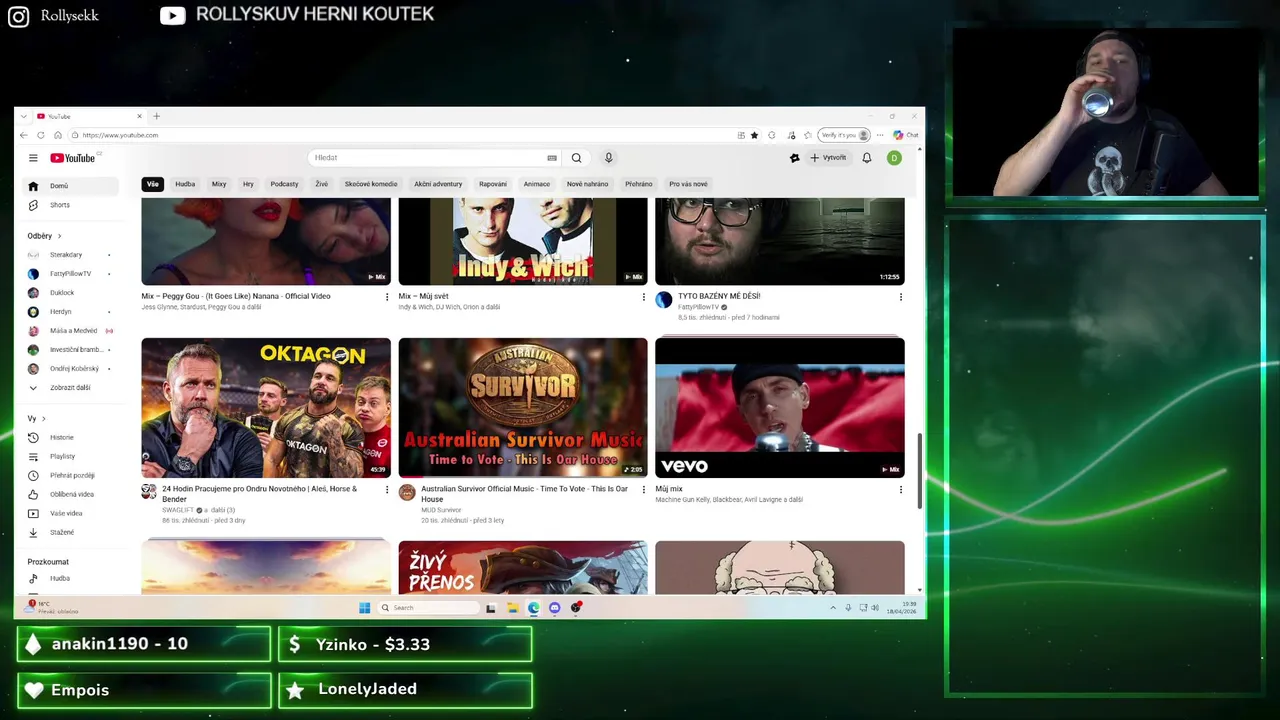
Task: Open more options for Můj mix
Action: coord(900,490)
